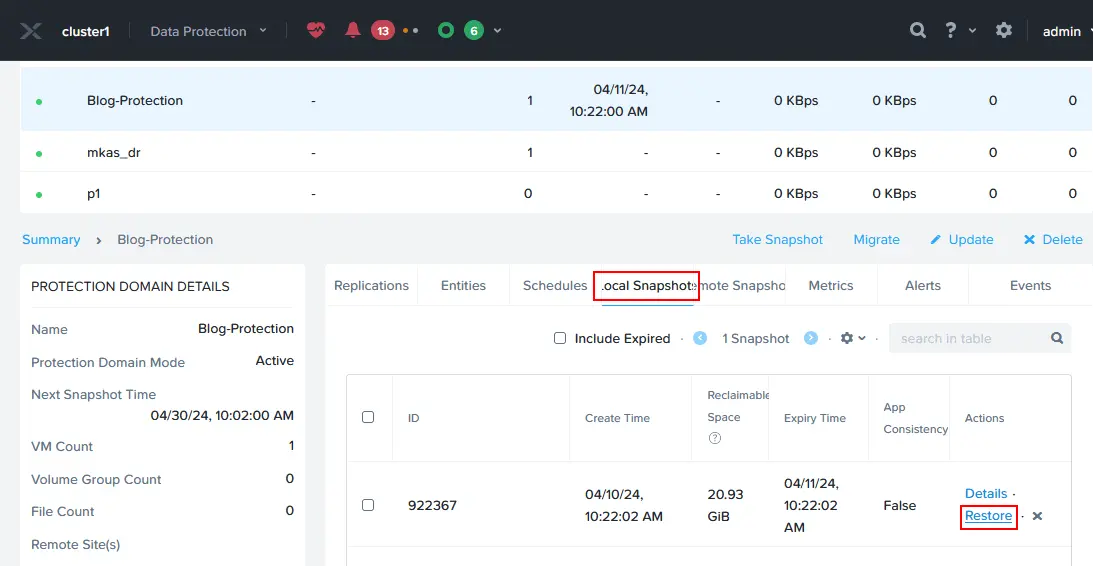Screen dimensions: 1093x566
Task: Click Blog-Protection in the breadcrumb
Action: click(x=165, y=239)
